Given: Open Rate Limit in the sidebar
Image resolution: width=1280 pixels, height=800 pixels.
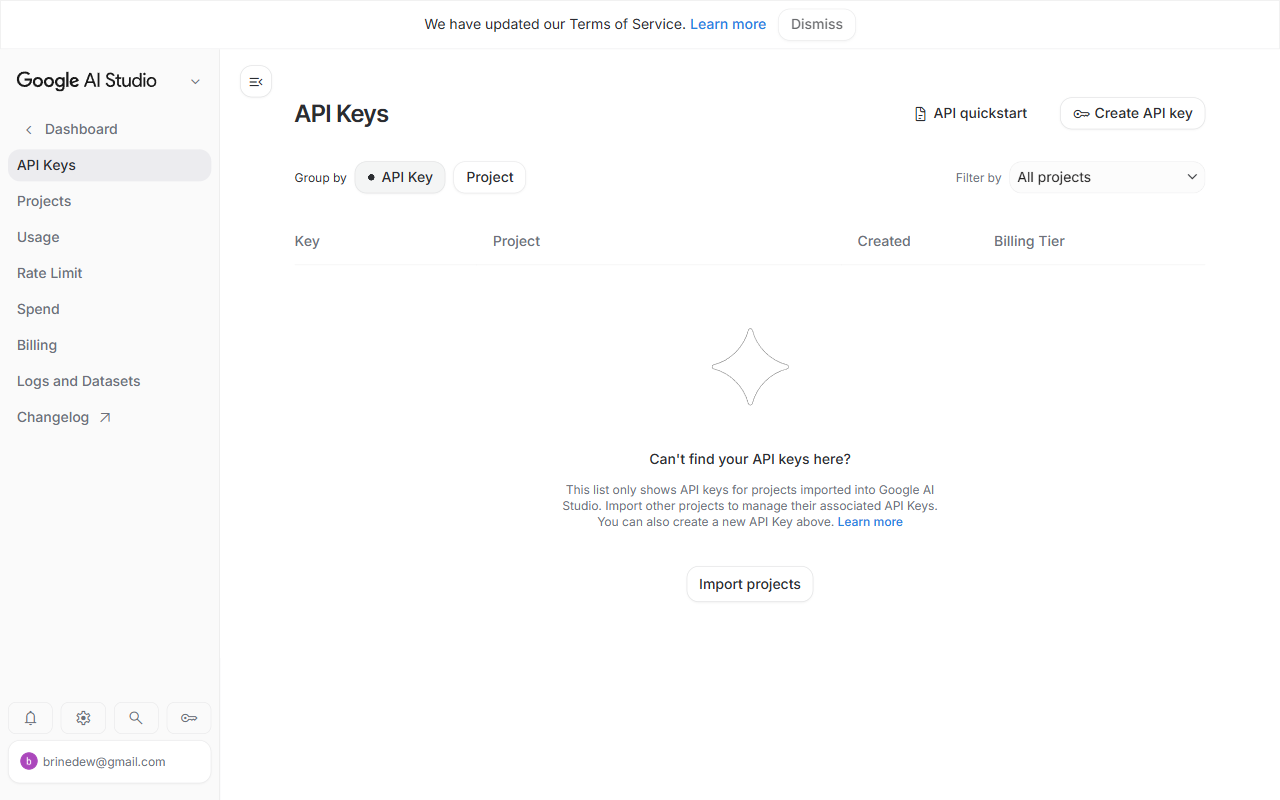Looking at the screenshot, I should [x=110, y=273].
